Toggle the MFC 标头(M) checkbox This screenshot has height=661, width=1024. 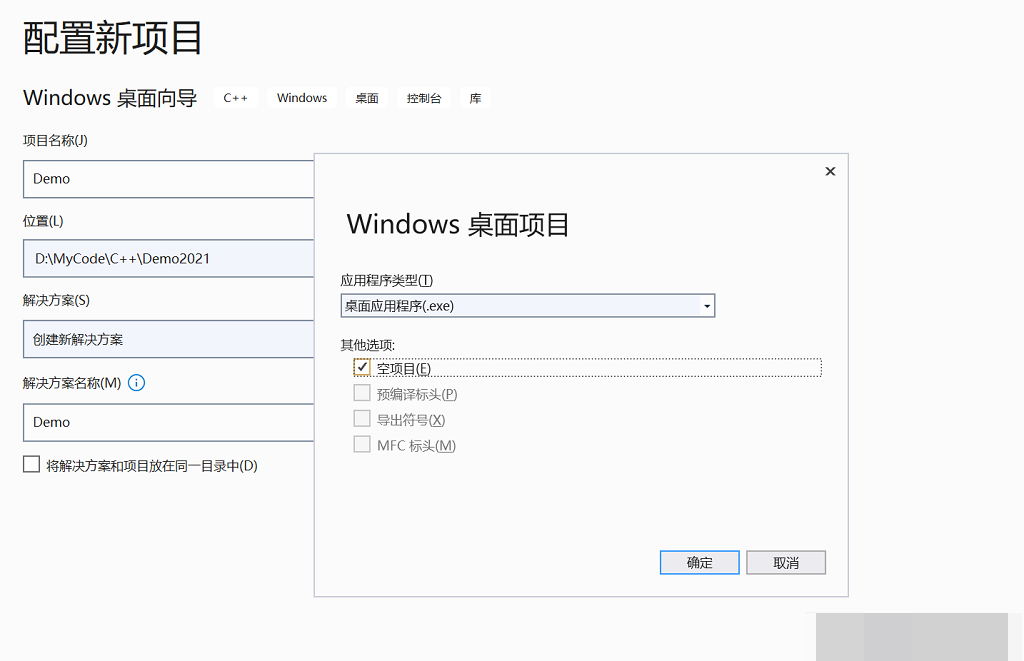[x=362, y=444]
